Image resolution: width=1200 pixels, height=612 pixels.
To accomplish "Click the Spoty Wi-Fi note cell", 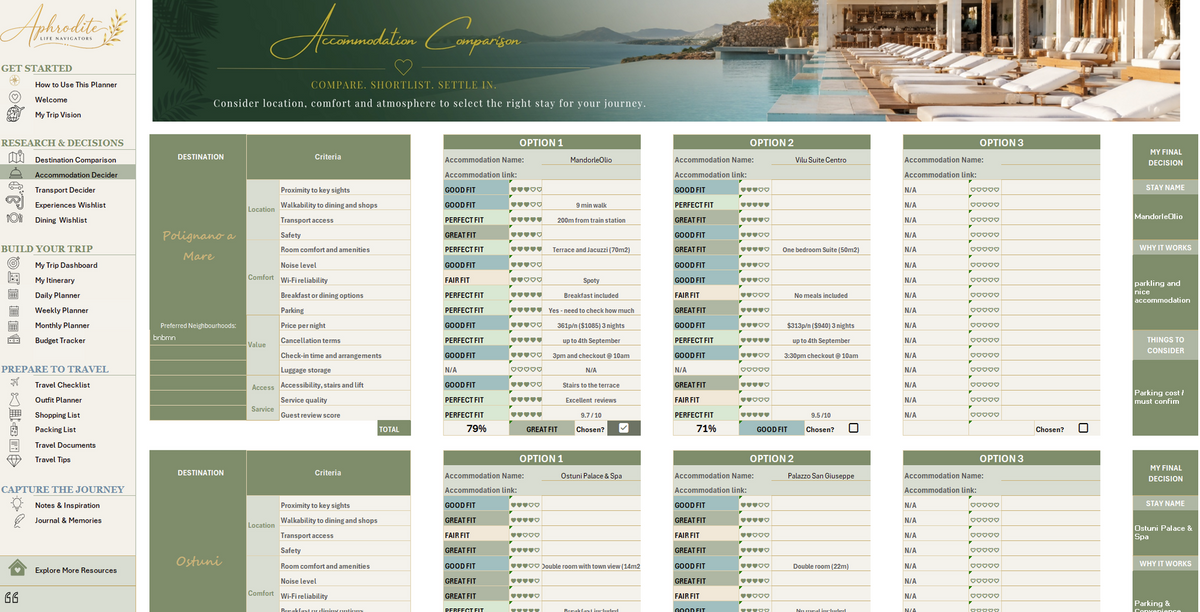I will 591,280.
